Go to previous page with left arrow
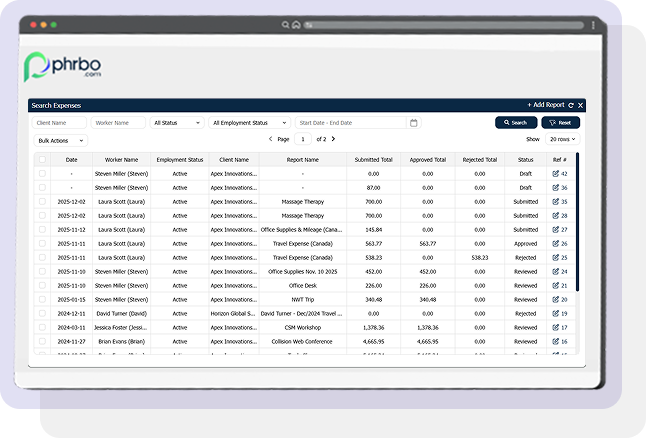This screenshot has width=646, height=438. click(x=270, y=140)
